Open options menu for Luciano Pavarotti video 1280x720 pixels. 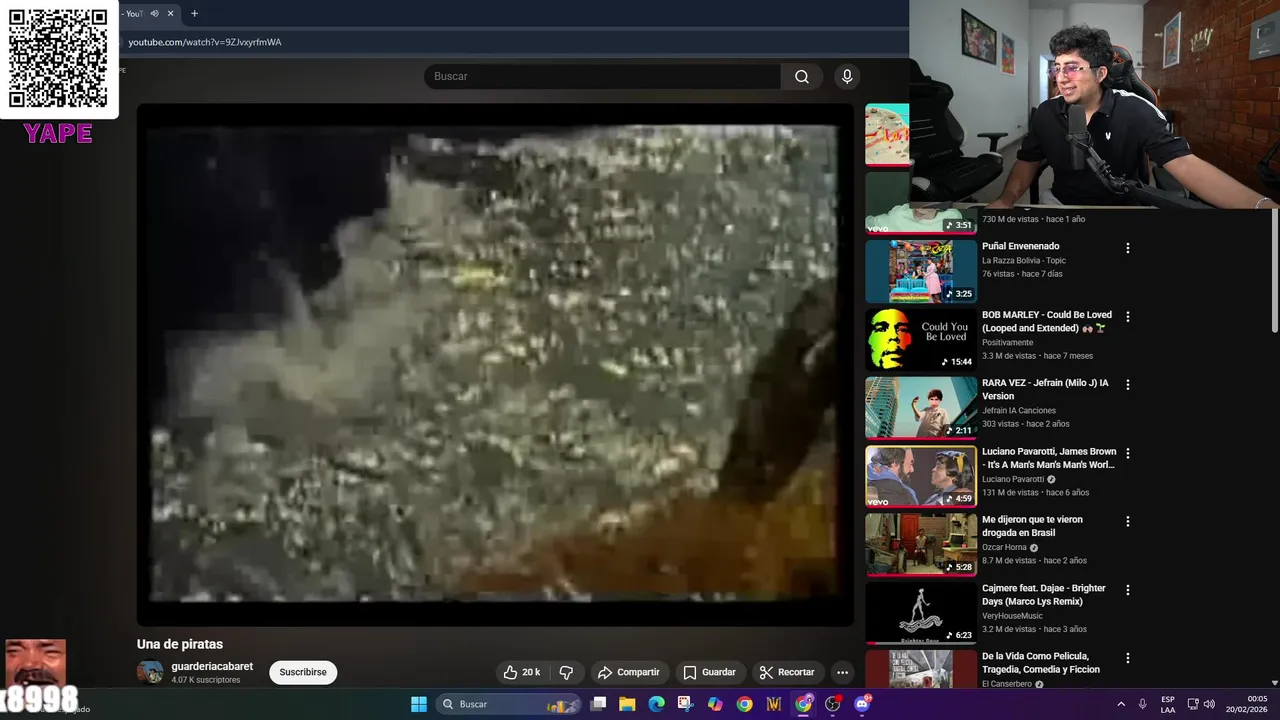coord(1128,453)
